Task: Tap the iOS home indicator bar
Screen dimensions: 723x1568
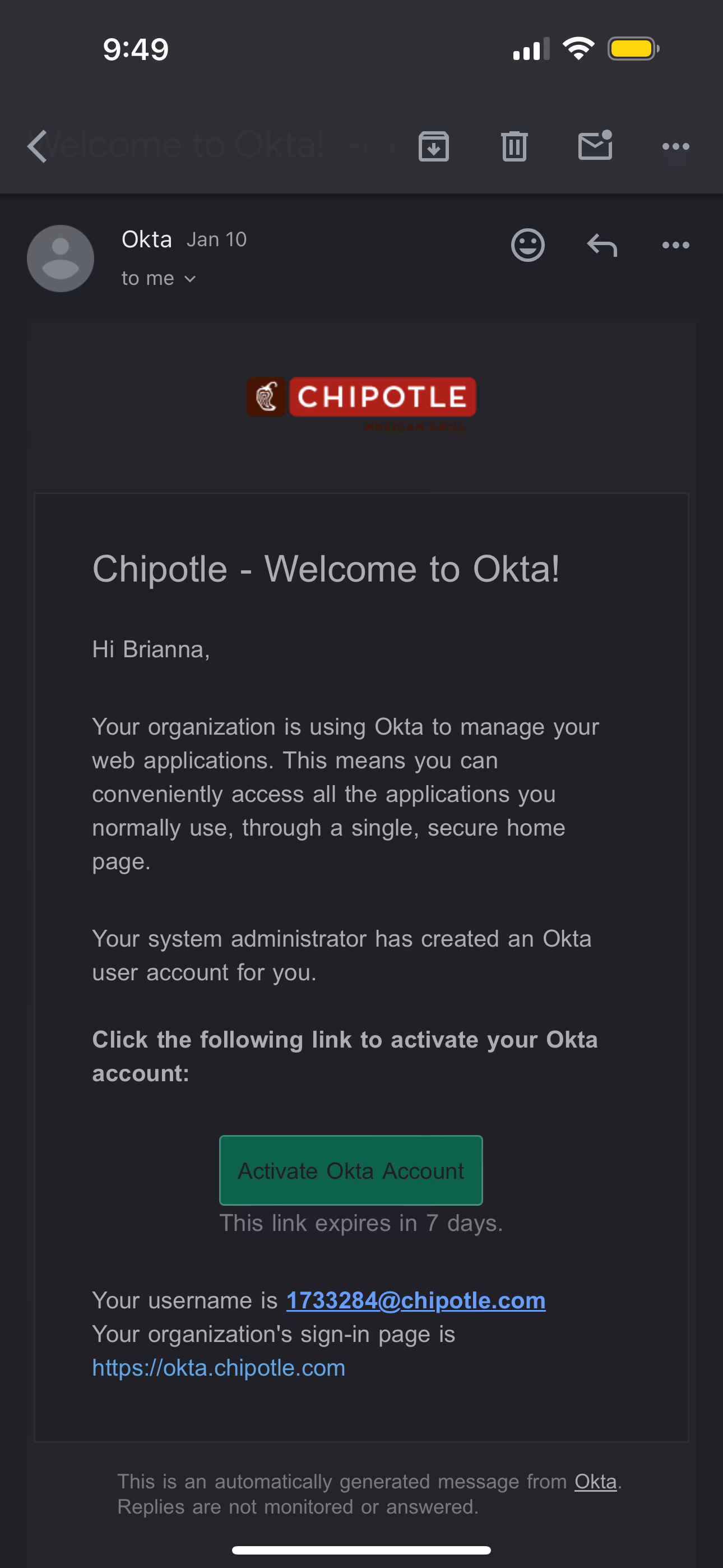Action: 361,1549
